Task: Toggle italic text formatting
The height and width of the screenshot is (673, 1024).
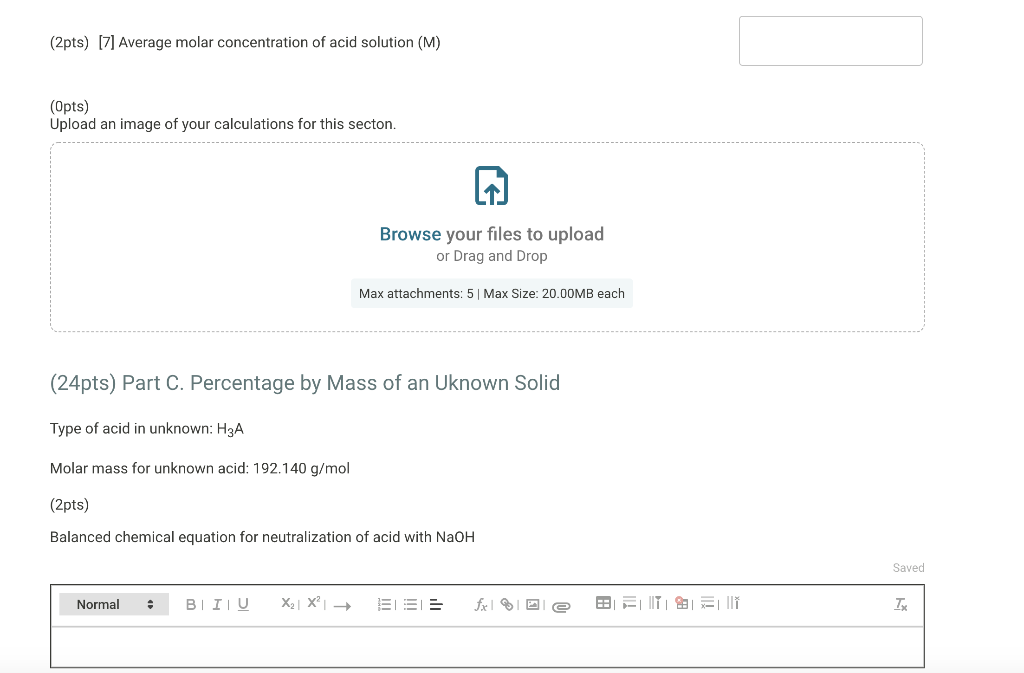Action: click(216, 603)
